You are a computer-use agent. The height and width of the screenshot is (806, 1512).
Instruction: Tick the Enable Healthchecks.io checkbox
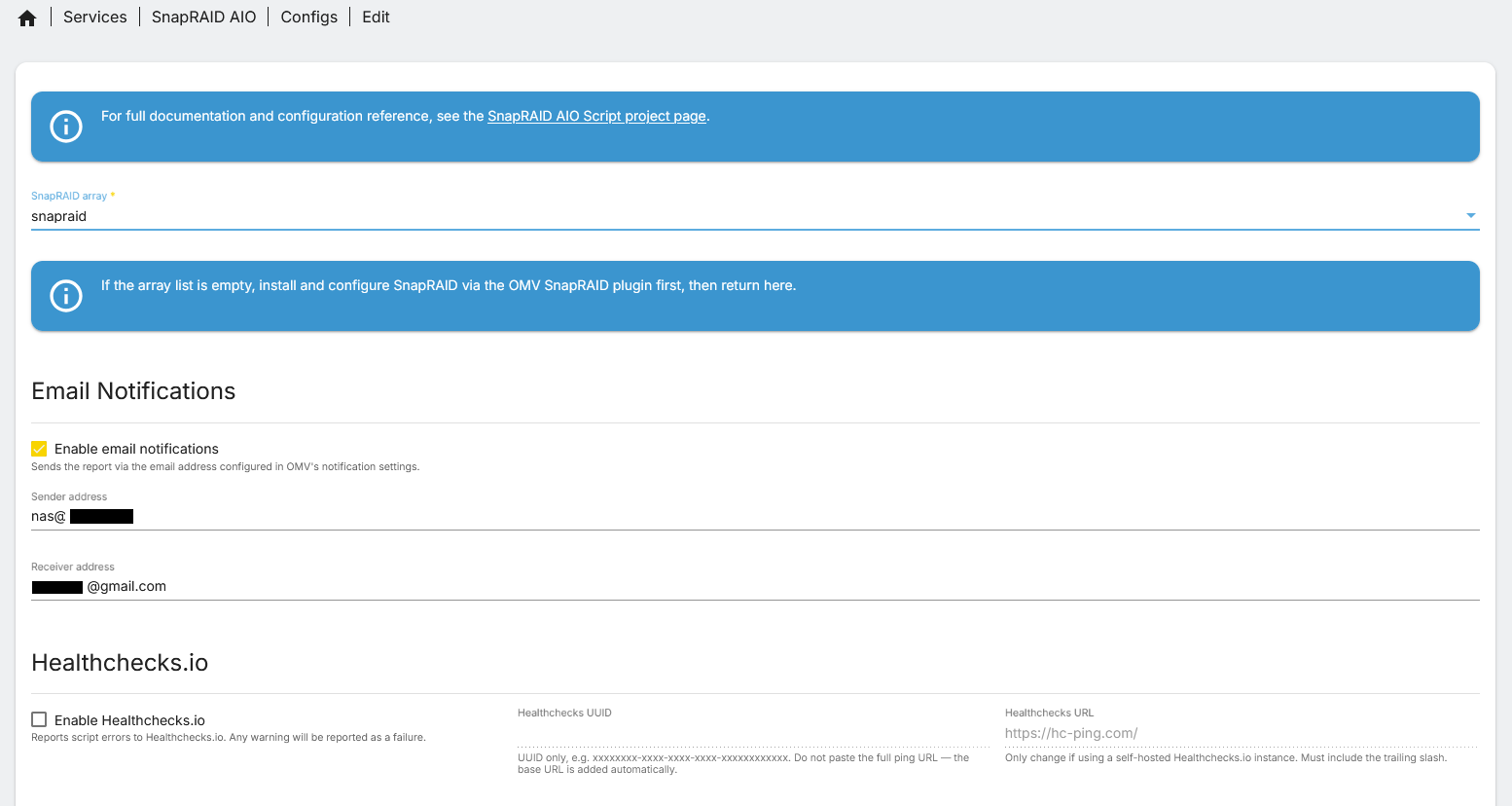[39, 719]
